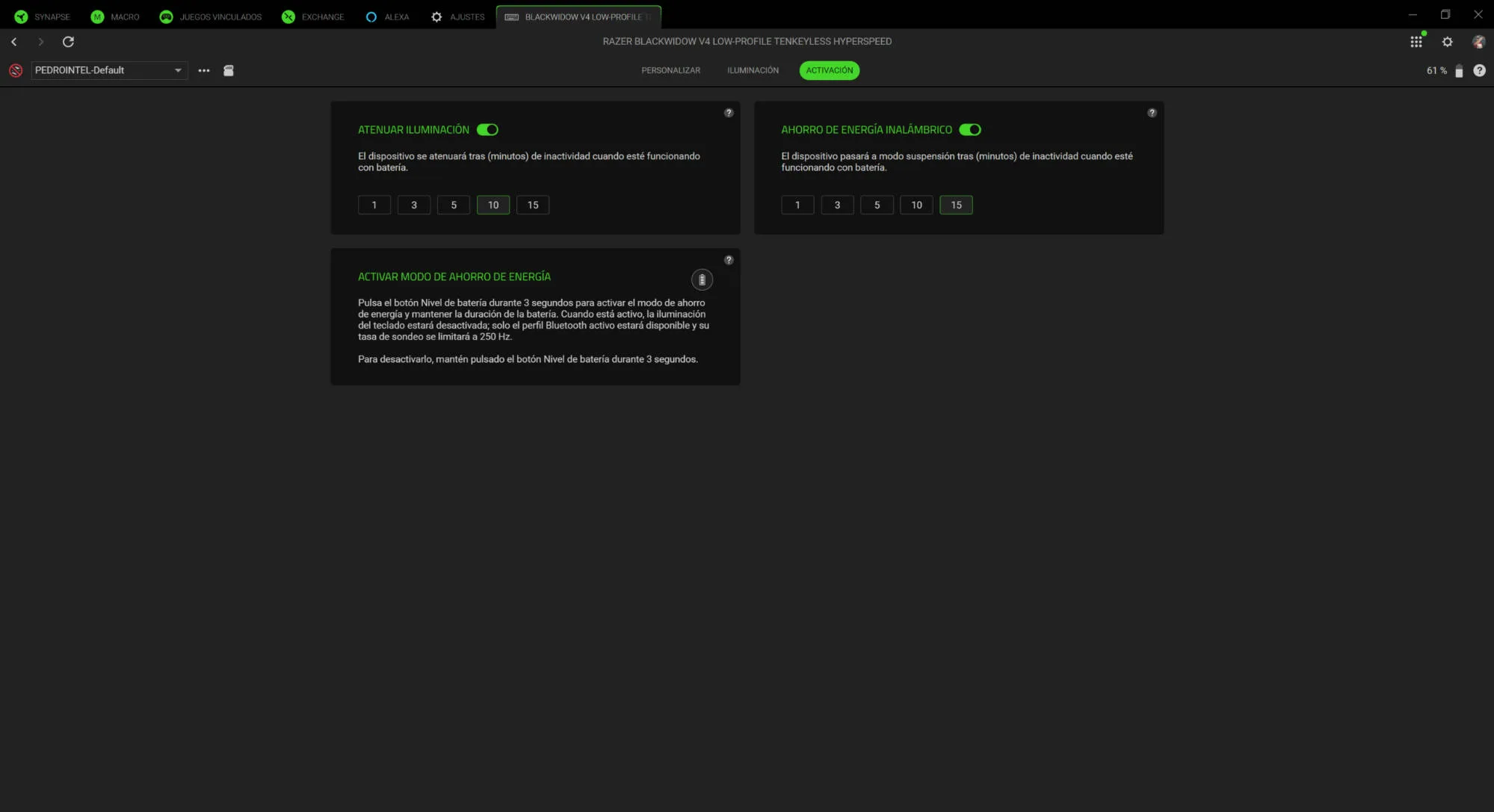Viewport: 1494px width, 812px height.
Task: Open help for Ahorro de Energía Inalámbrico card
Action: coord(1152,113)
